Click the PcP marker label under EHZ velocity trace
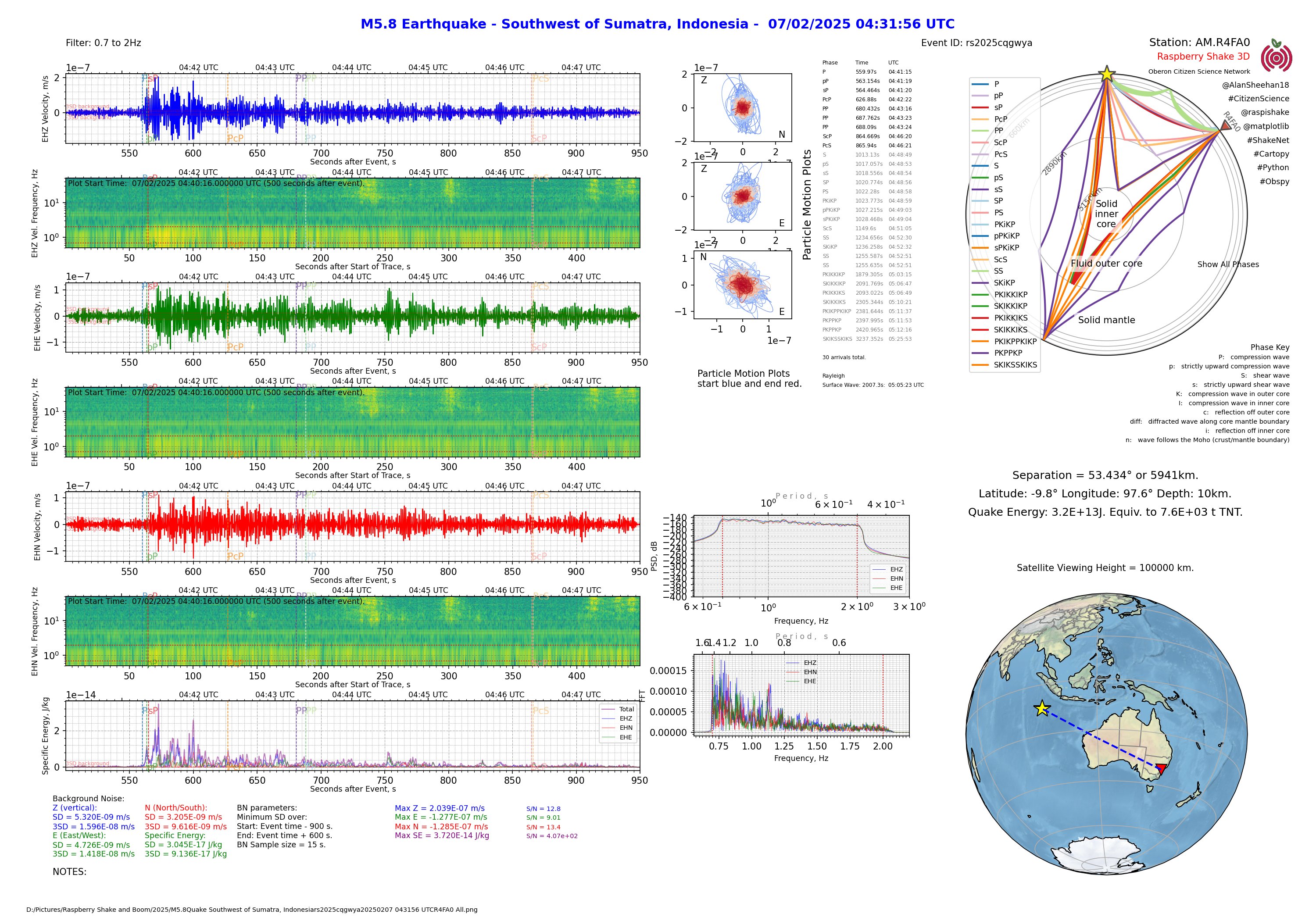Image resolution: width=1316 pixels, height=921 pixels. tap(235, 138)
